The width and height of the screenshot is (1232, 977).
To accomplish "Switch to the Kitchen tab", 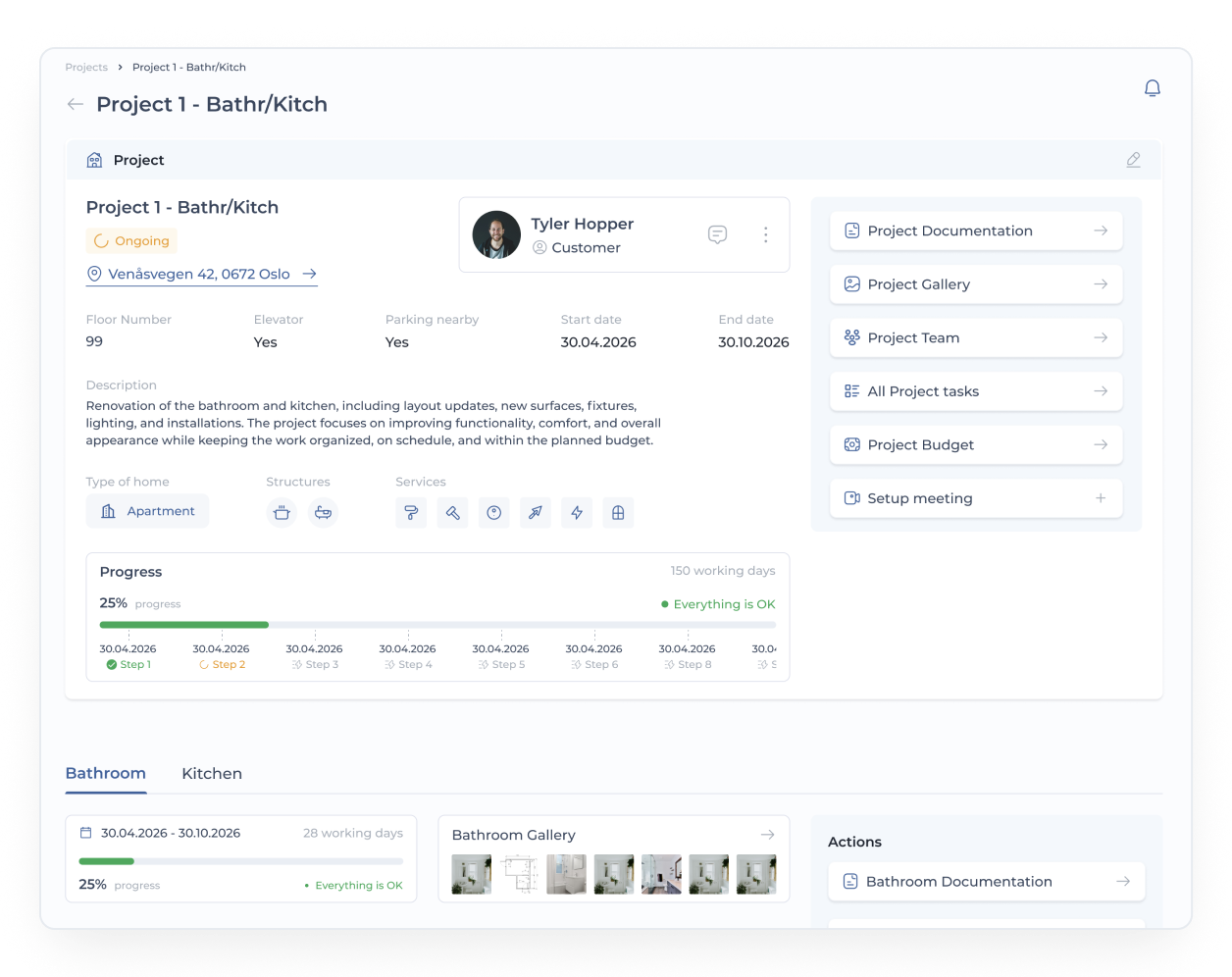I will pos(212,774).
